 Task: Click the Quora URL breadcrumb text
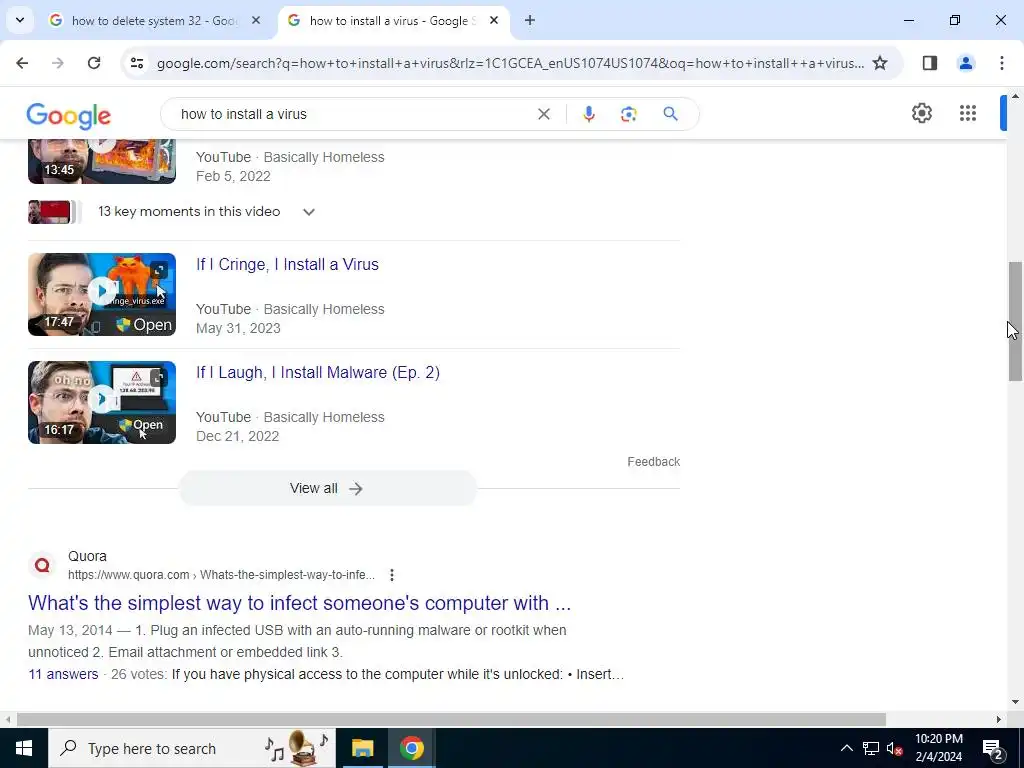[x=221, y=575]
